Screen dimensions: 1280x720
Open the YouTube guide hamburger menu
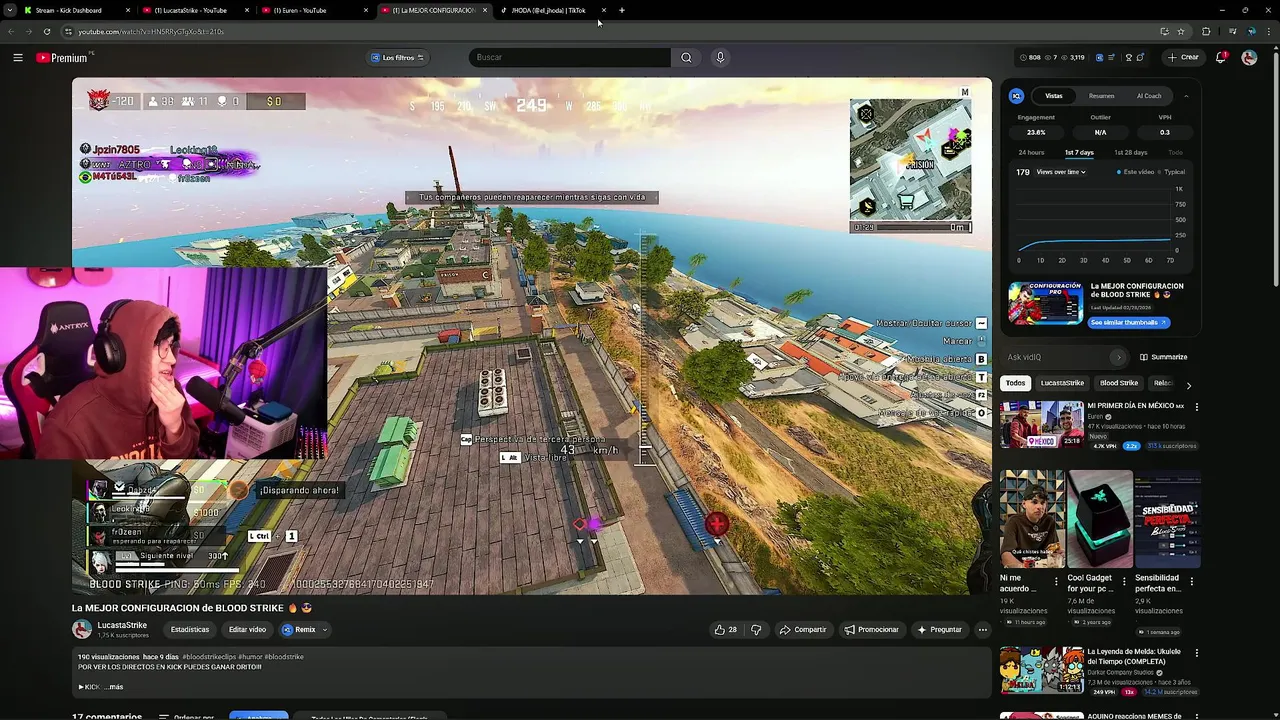(18, 57)
